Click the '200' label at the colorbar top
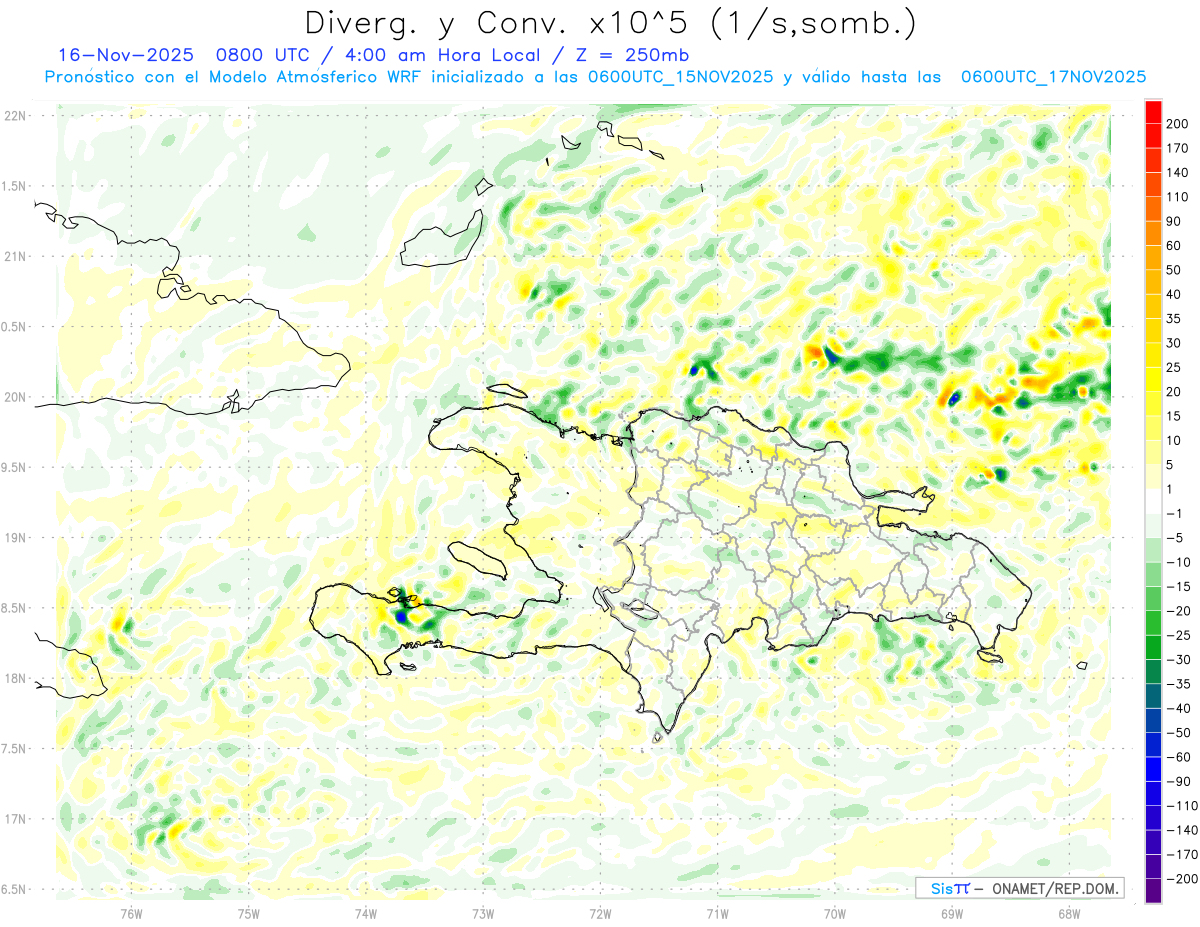The width and height of the screenshot is (1200, 927). tap(1177, 124)
